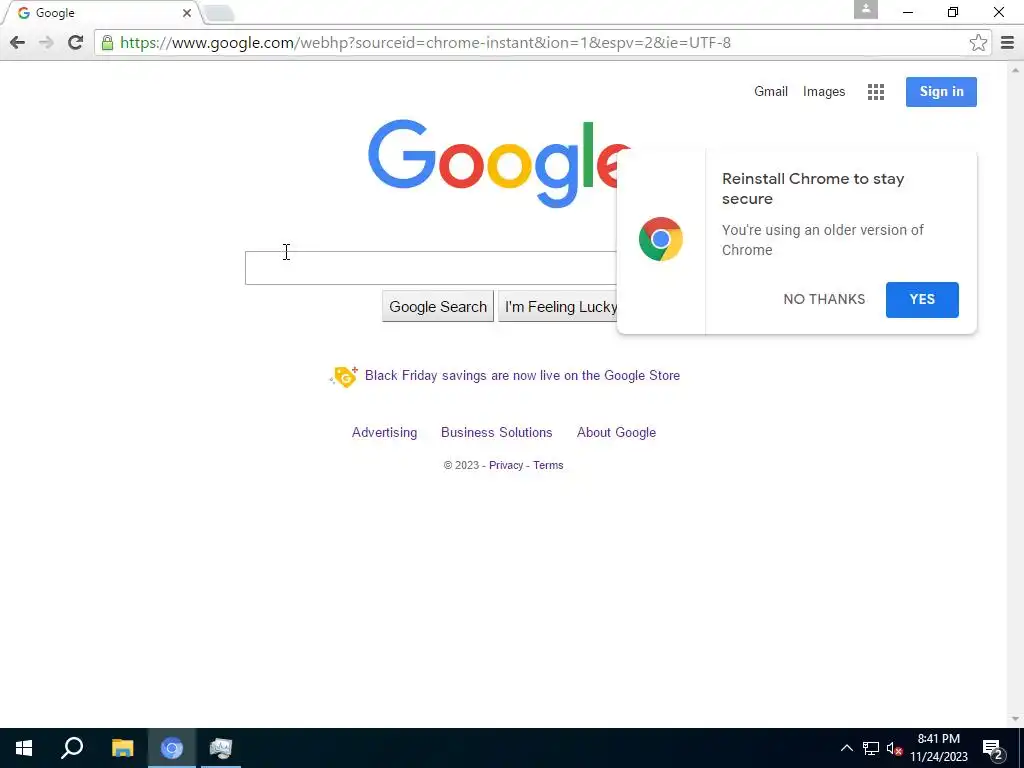Close the Google tab
This screenshot has width=1024, height=768.
coord(187,13)
